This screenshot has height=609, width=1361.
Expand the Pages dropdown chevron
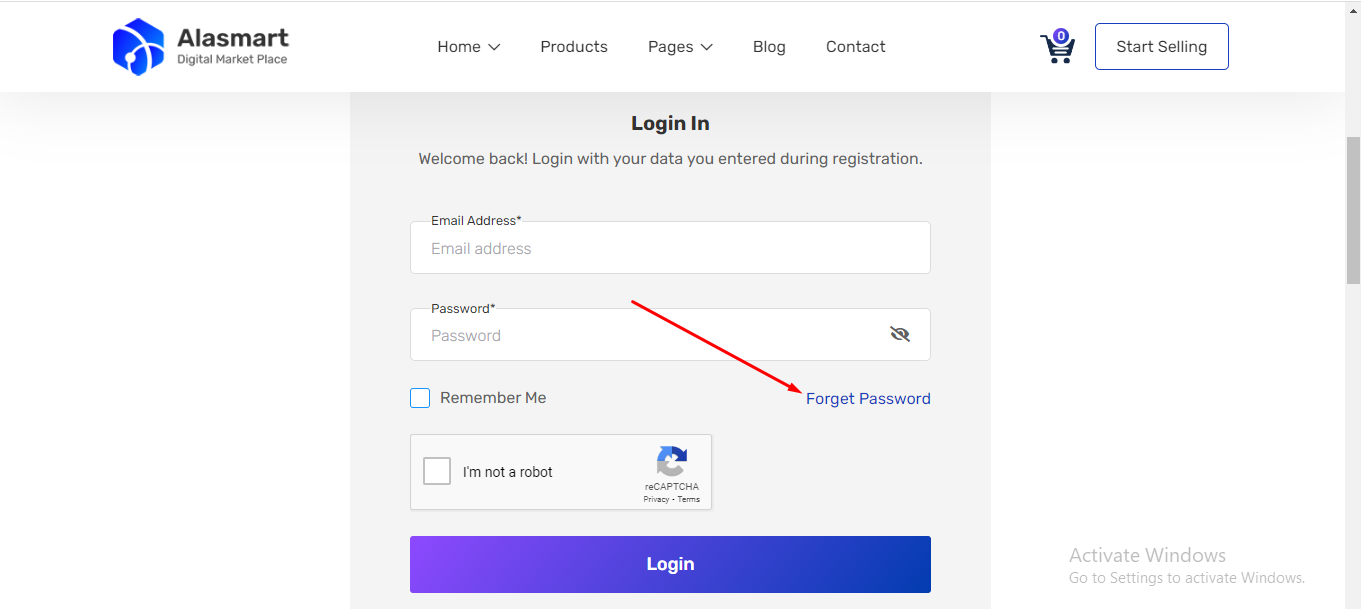click(706, 47)
